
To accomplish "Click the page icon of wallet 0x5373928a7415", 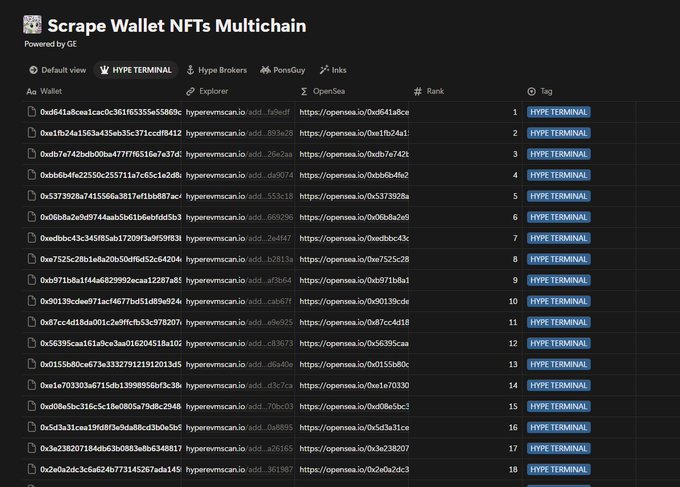I will point(32,196).
